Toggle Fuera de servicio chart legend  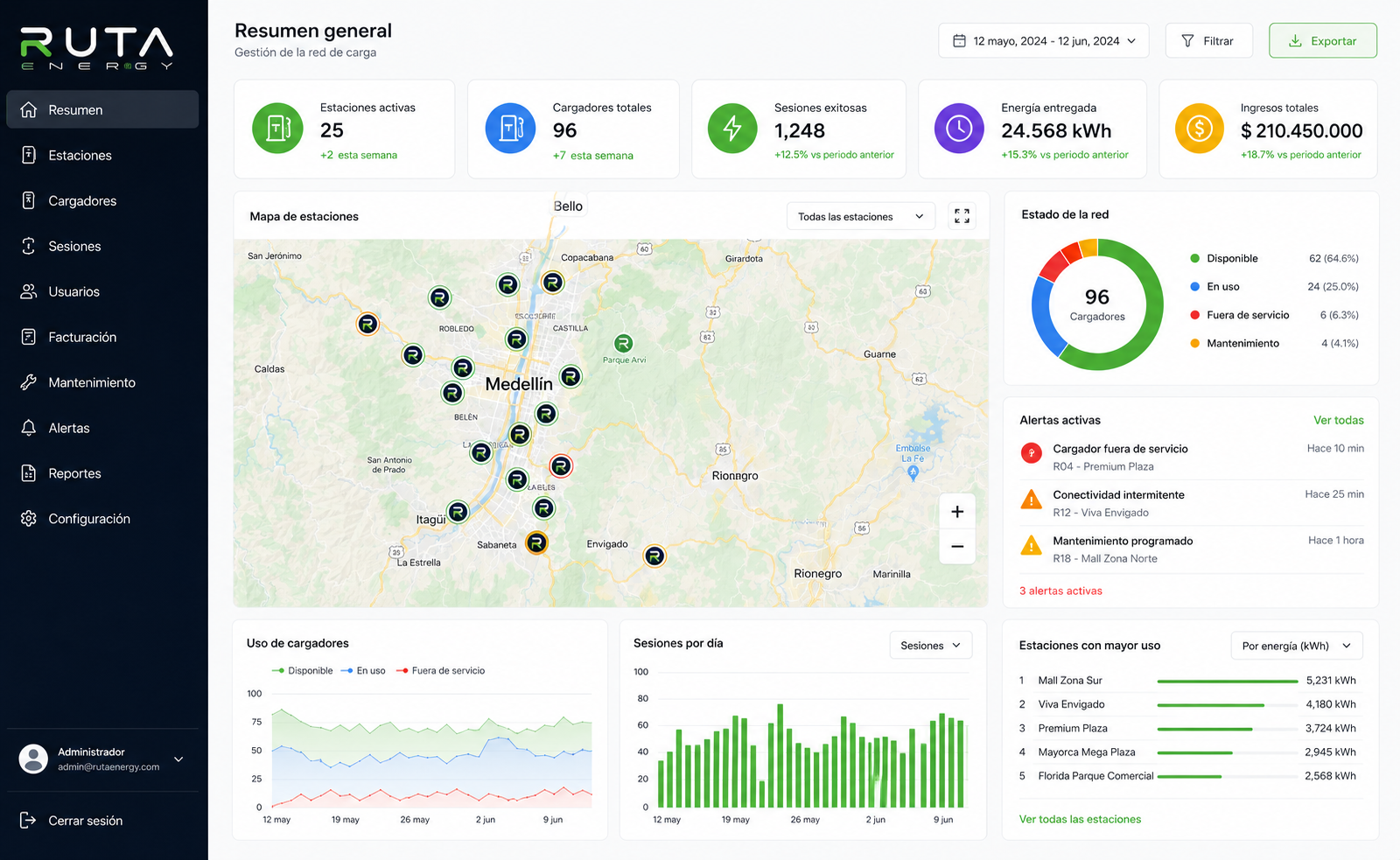(440, 671)
